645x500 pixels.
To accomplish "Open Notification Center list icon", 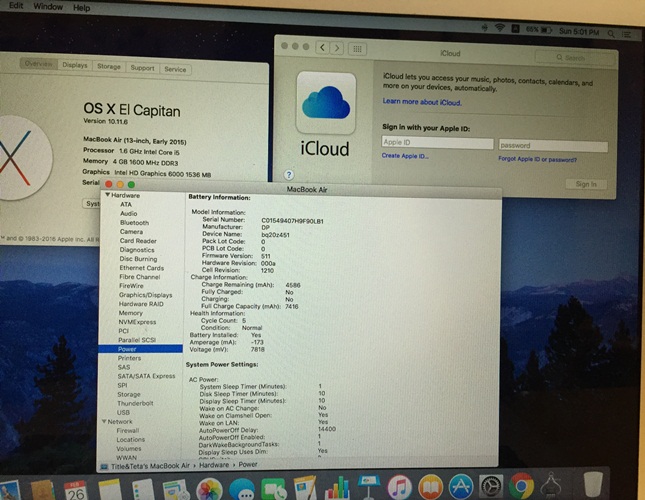I will pyautogui.click(x=626, y=35).
